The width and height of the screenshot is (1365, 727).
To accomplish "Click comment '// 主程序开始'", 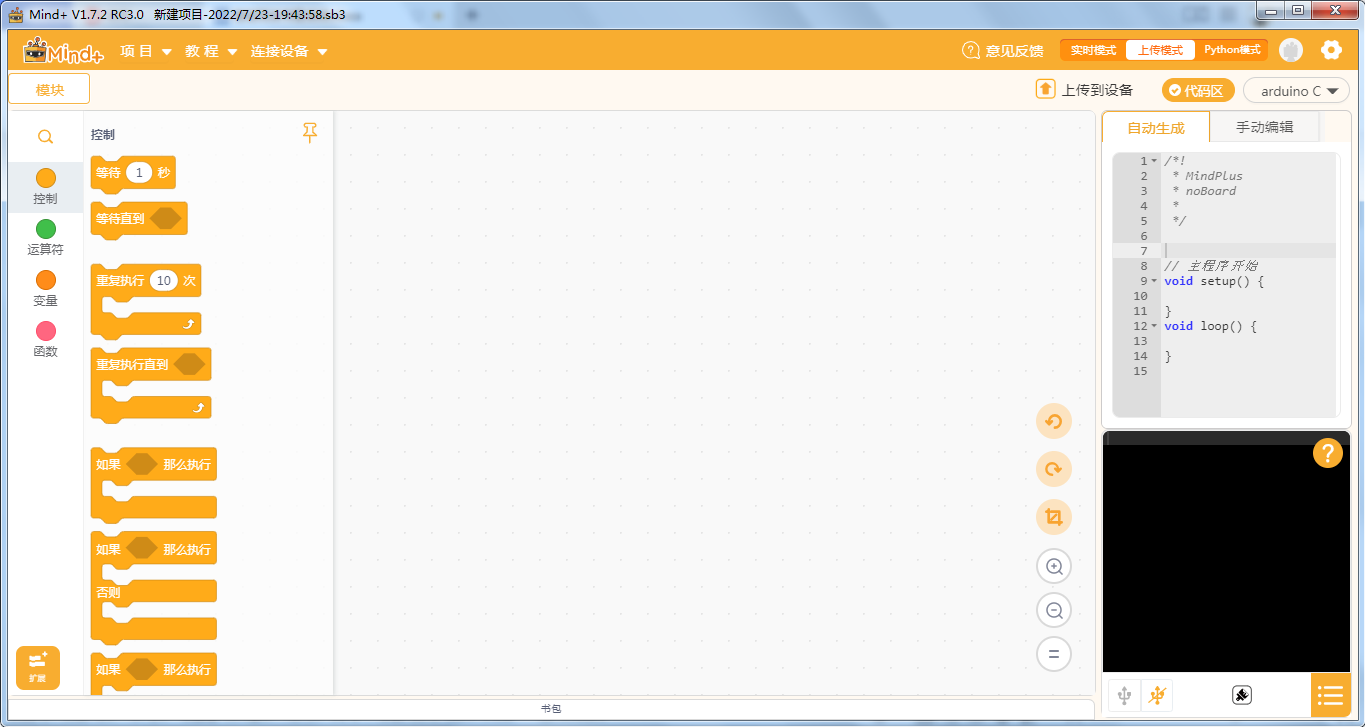I will tap(1211, 266).
